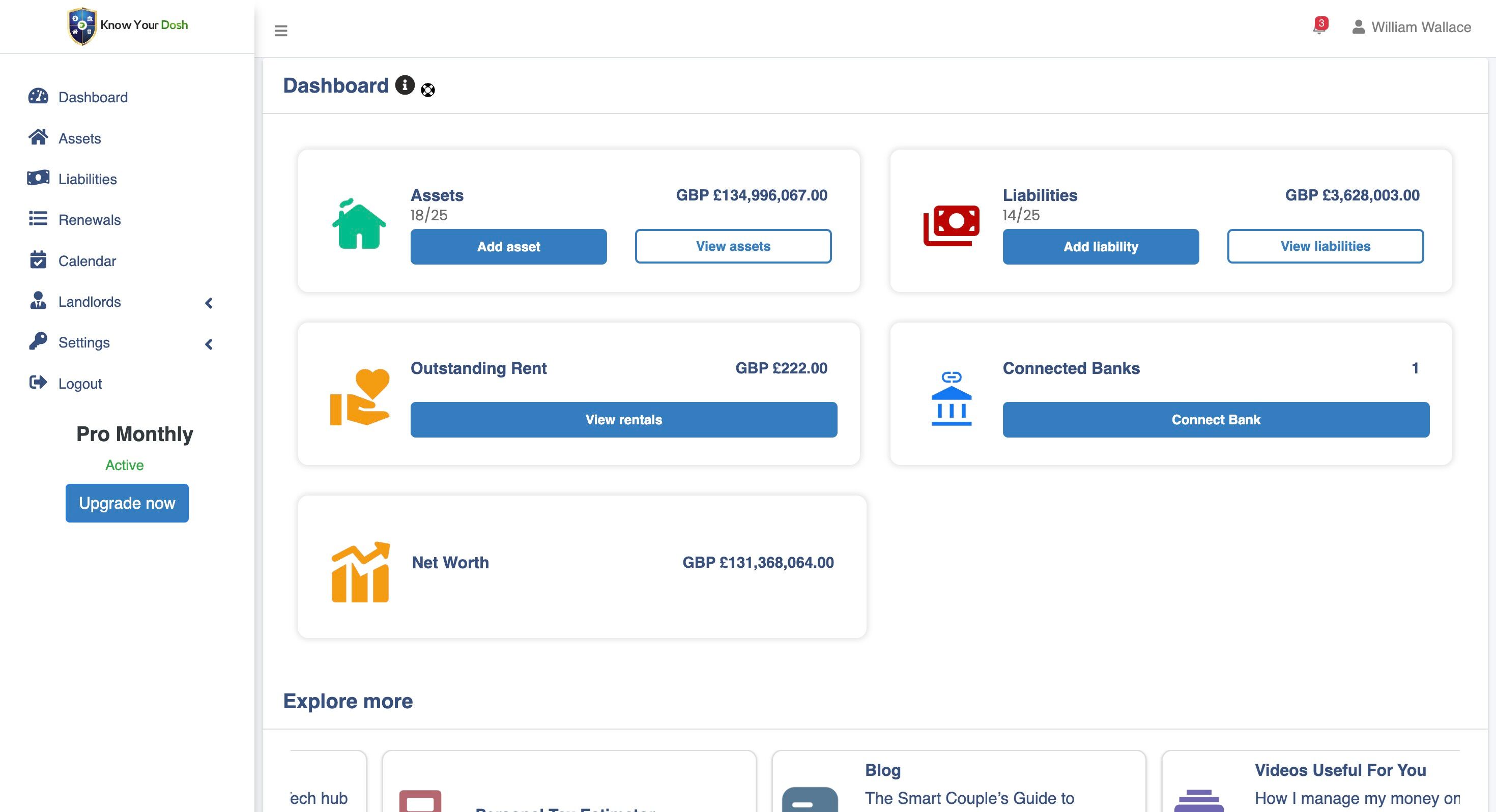
Task: Open Calendar from the sidebar
Action: (87, 261)
